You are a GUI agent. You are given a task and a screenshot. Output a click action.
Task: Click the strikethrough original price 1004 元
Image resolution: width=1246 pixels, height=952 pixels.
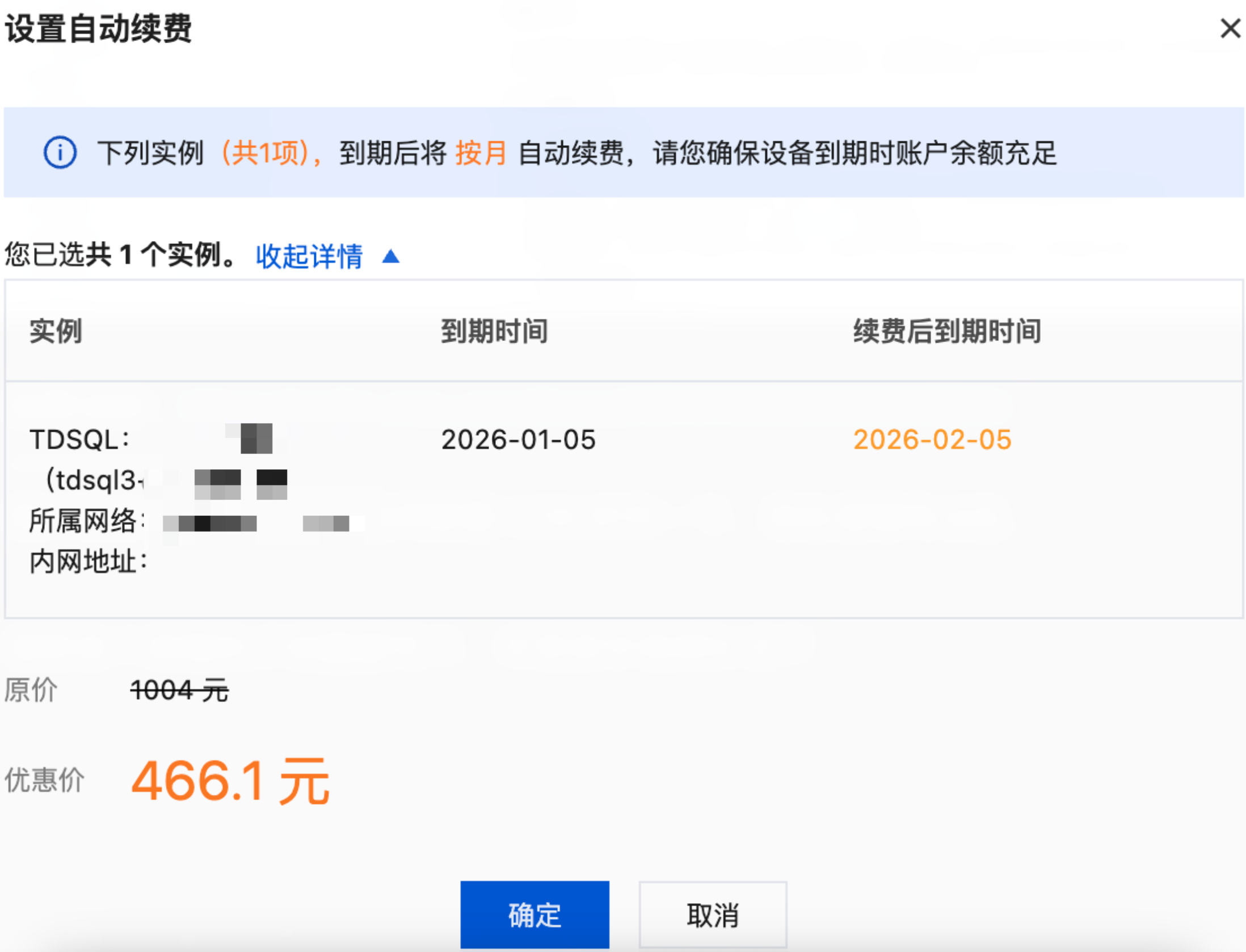click(179, 690)
